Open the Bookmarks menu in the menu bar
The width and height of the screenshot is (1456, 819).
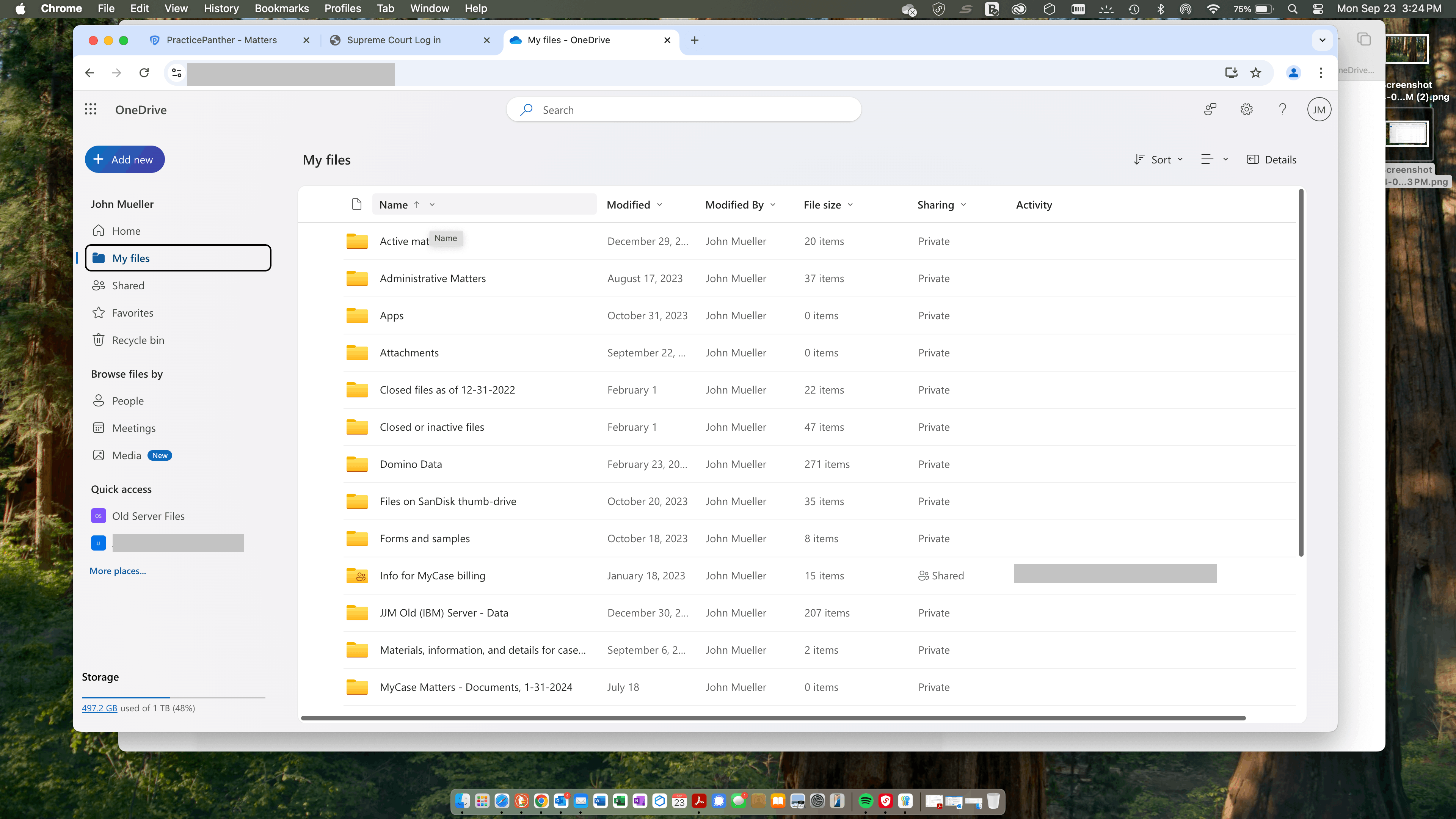pyautogui.click(x=281, y=8)
